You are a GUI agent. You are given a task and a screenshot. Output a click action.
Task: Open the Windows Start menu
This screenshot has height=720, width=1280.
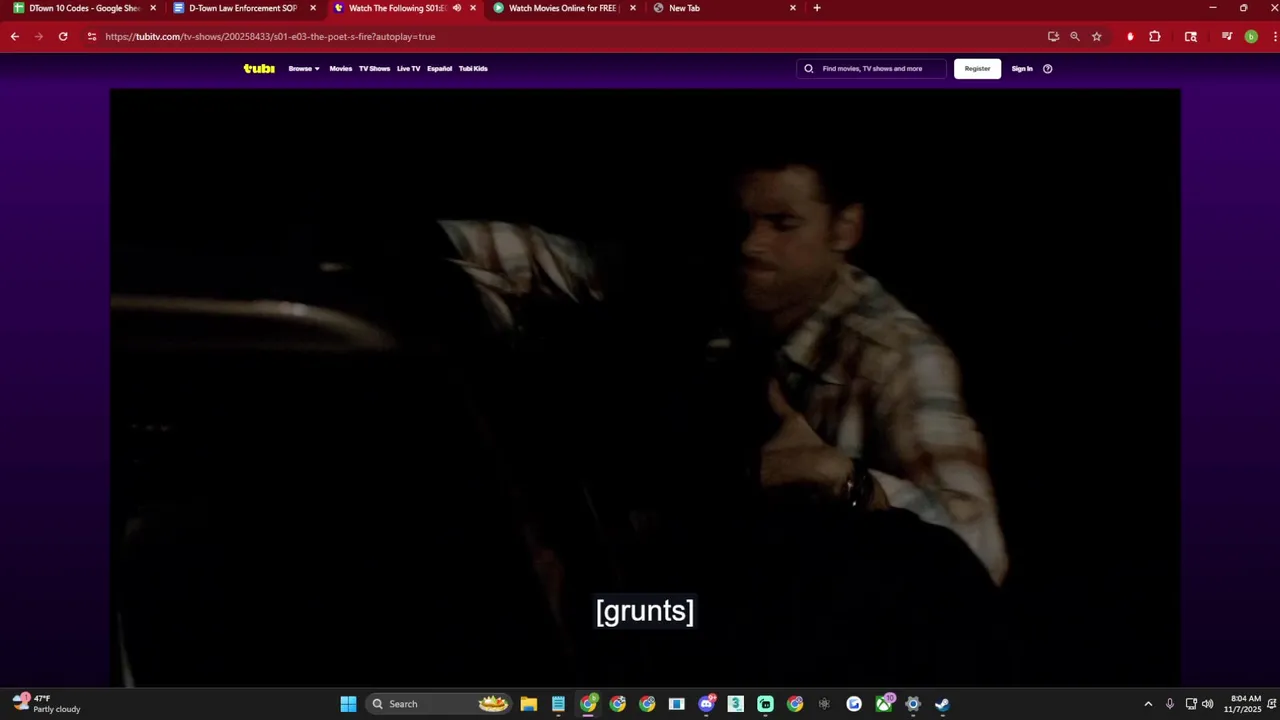click(348, 704)
